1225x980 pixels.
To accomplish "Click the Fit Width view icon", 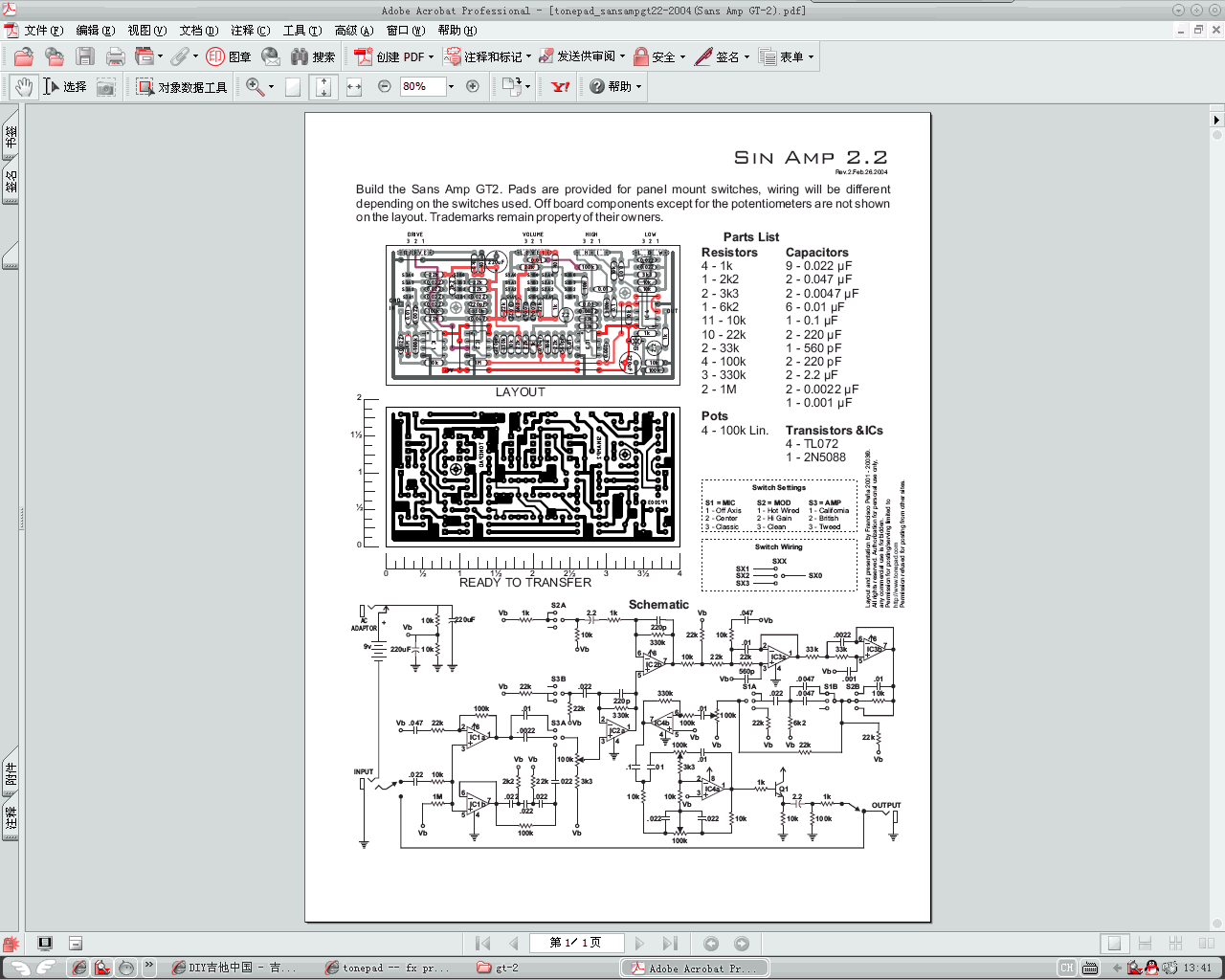I will 354,87.
